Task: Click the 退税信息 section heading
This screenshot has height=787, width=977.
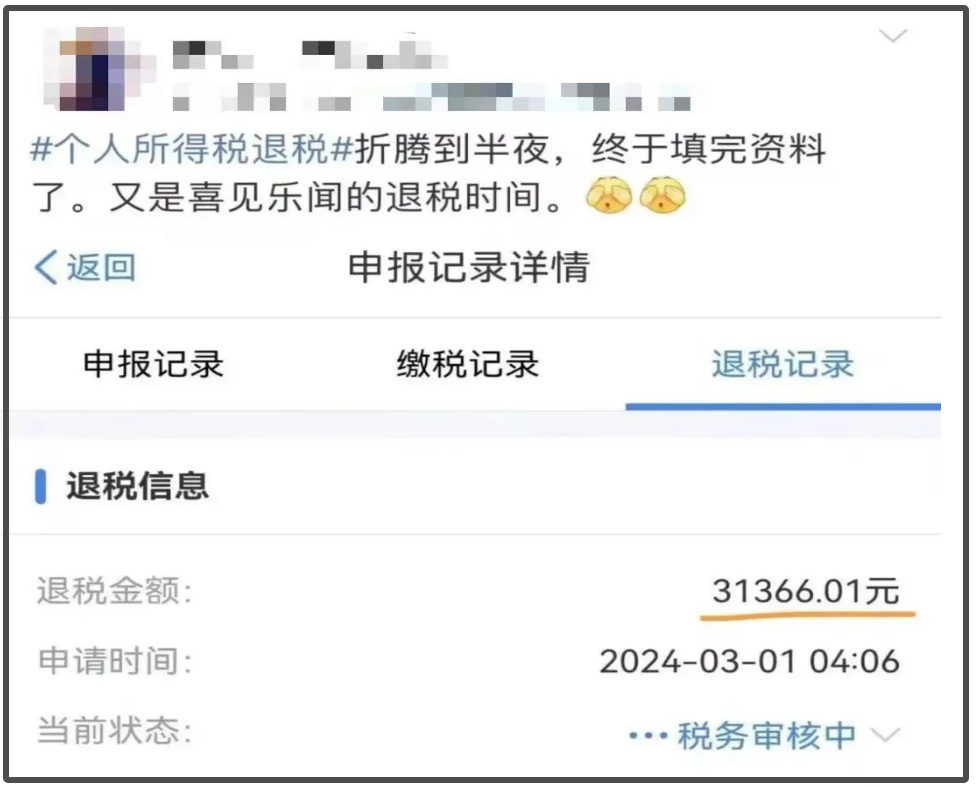Action: point(138,486)
